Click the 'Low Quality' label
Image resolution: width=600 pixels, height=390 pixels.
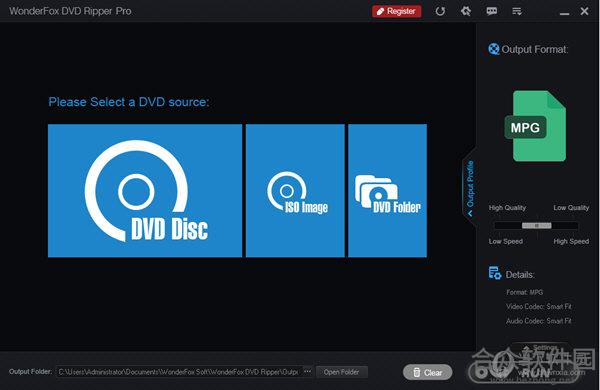click(571, 208)
